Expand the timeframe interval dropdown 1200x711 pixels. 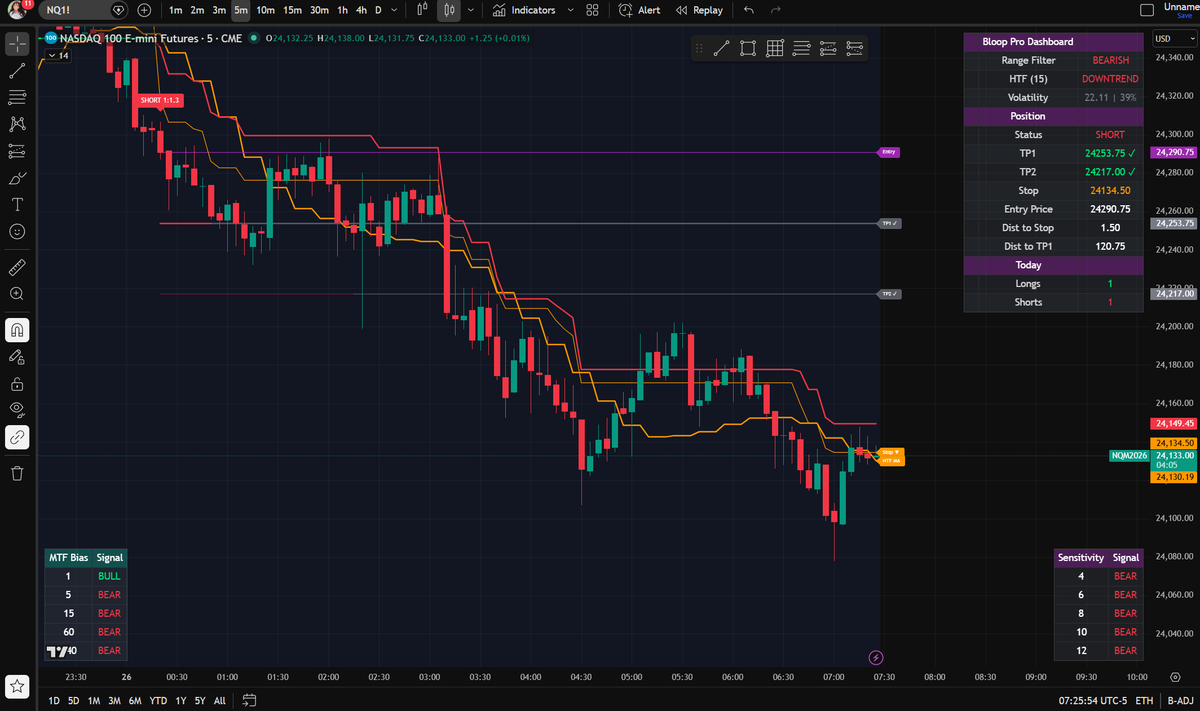395,10
